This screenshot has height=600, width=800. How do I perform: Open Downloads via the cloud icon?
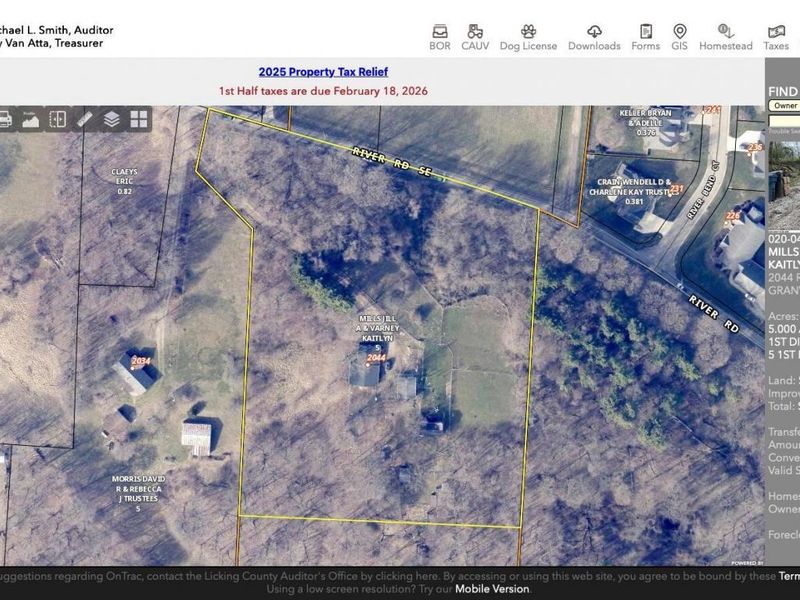592,33
